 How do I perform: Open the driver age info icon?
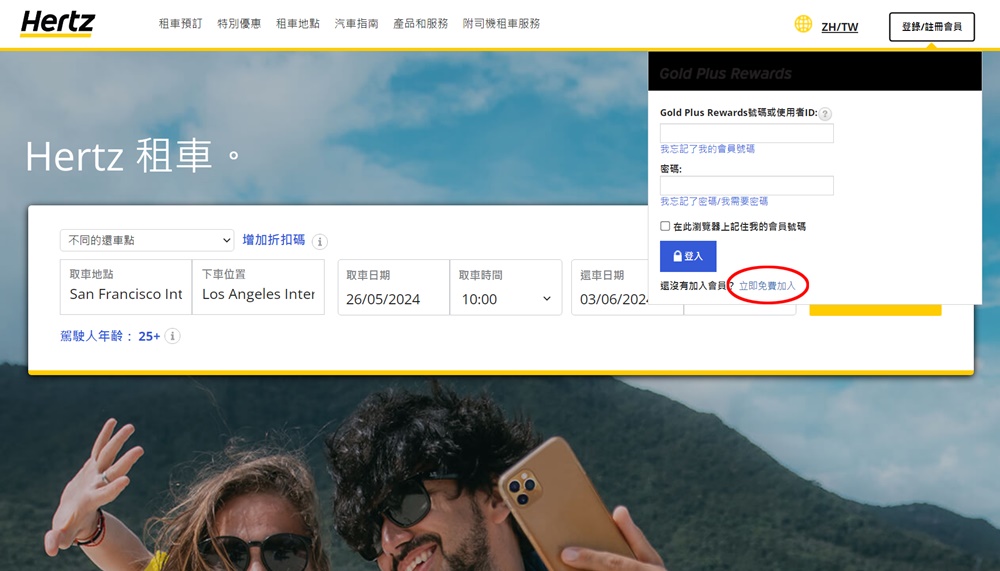click(172, 336)
